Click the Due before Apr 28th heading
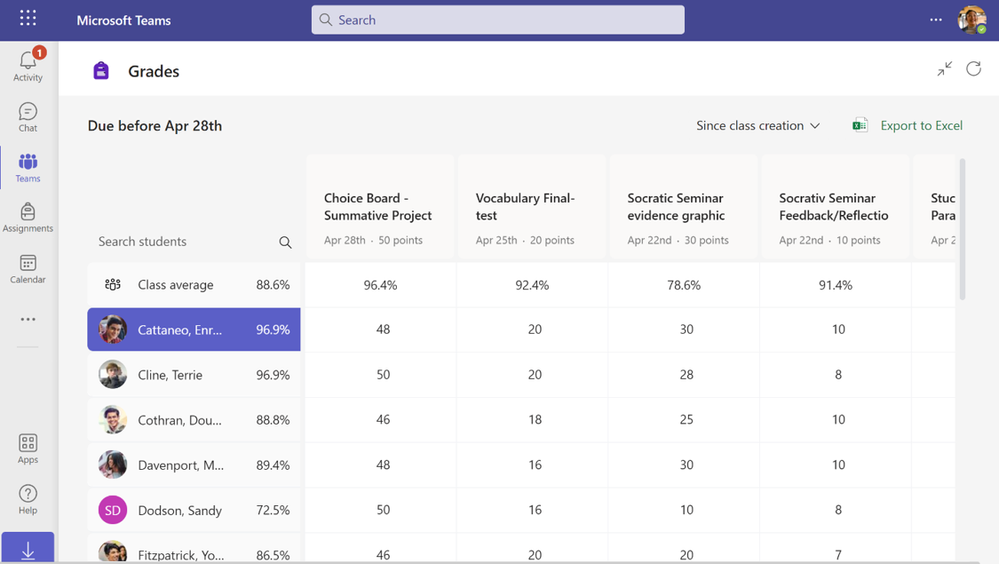Viewport: 999px width, 564px height. (x=155, y=126)
